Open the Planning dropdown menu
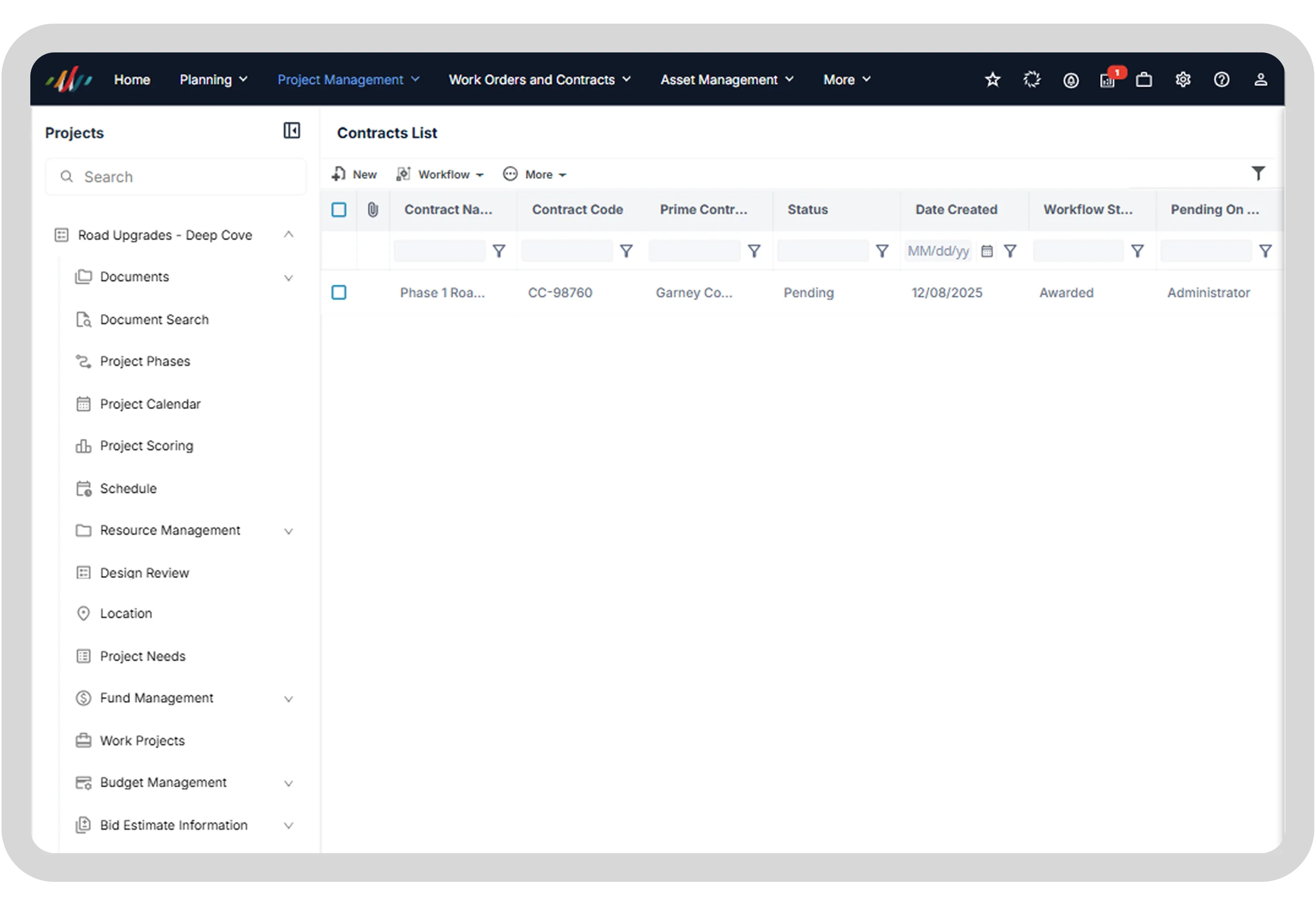The height and width of the screenshot is (906, 1316). tap(213, 80)
